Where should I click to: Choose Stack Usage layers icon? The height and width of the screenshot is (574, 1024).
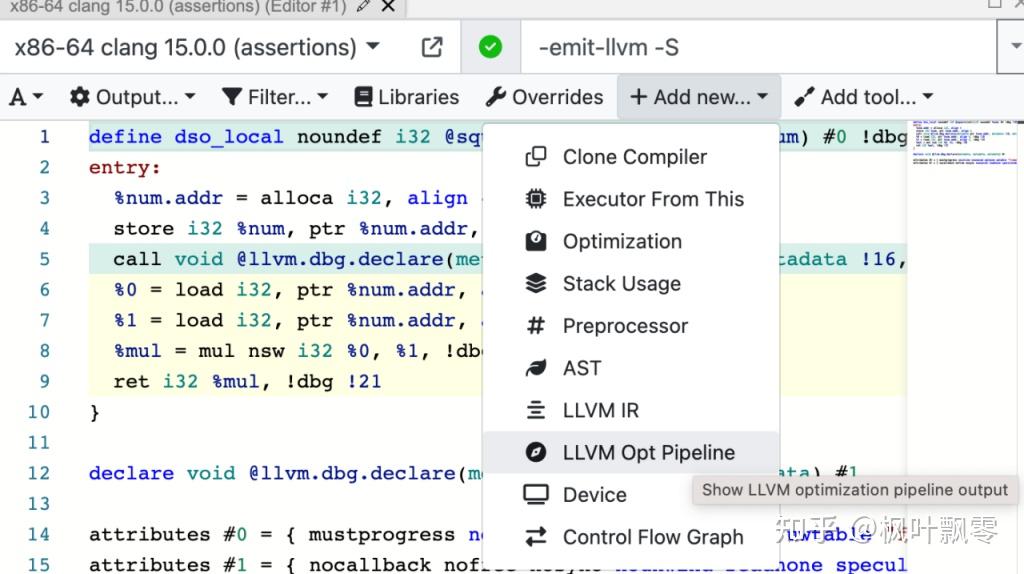536,283
